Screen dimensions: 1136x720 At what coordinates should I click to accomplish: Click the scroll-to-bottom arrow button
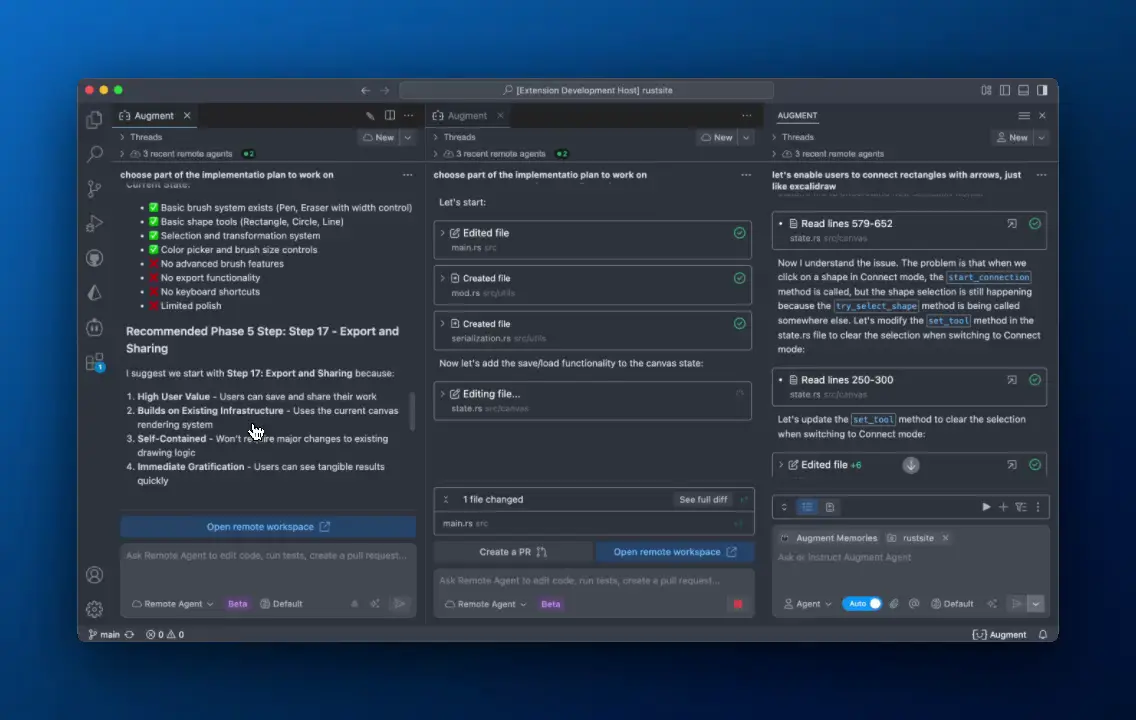click(911, 465)
